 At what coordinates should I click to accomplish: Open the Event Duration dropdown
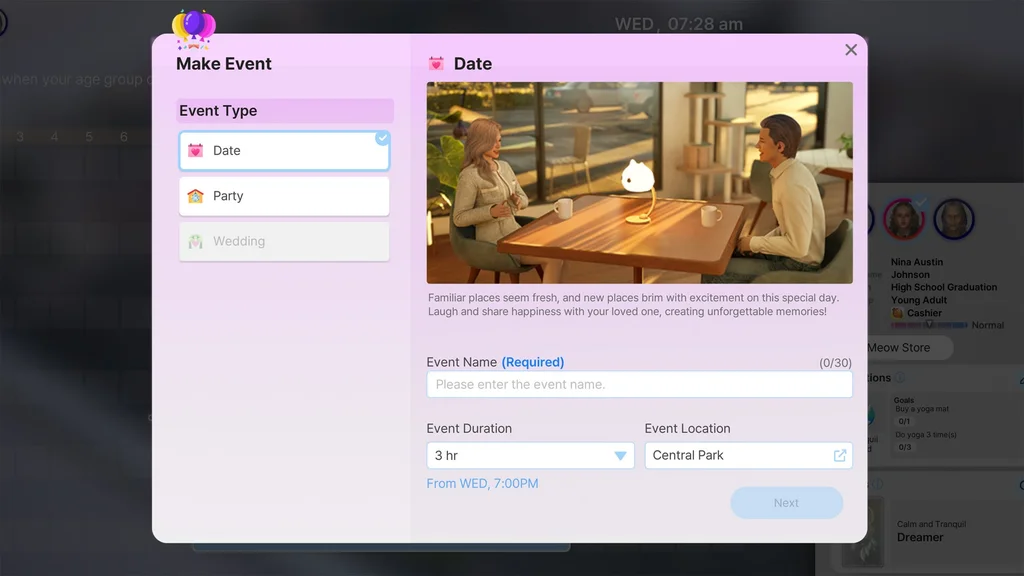tap(530, 455)
